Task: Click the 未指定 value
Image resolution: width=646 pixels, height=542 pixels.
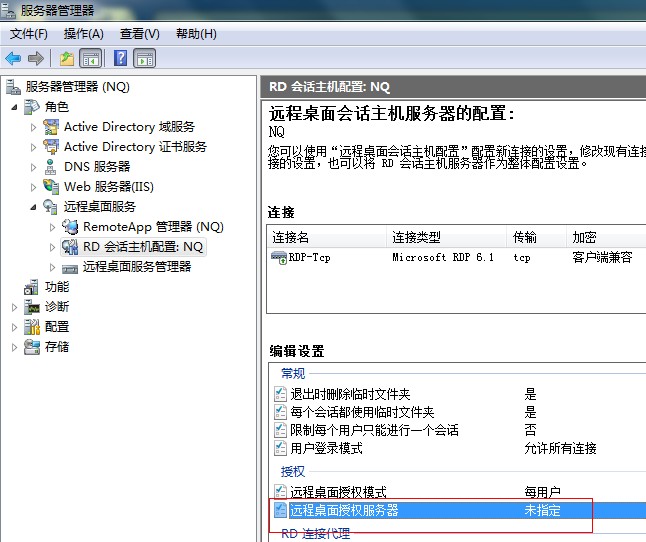Action: pyautogui.click(x=542, y=510)
